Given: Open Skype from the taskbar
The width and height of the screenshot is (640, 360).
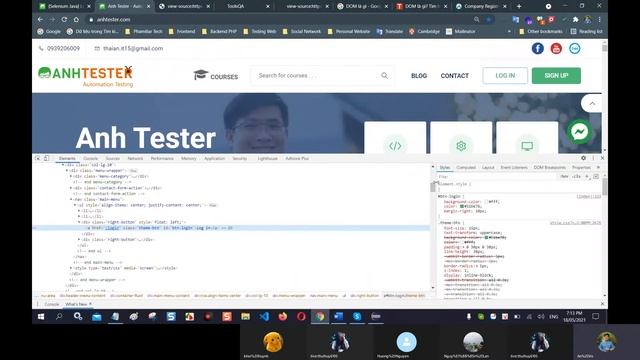Looking at the screenshot, I should coord(357,316).
